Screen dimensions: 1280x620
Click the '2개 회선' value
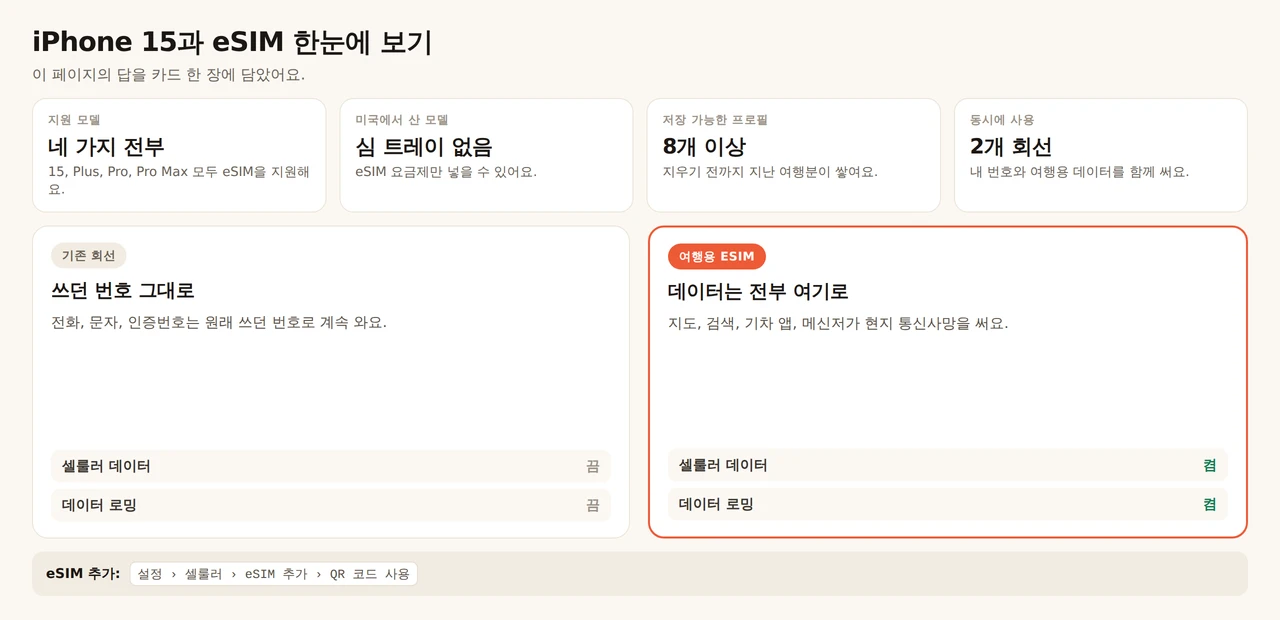pyautogui.click(x=1011, y=147)
